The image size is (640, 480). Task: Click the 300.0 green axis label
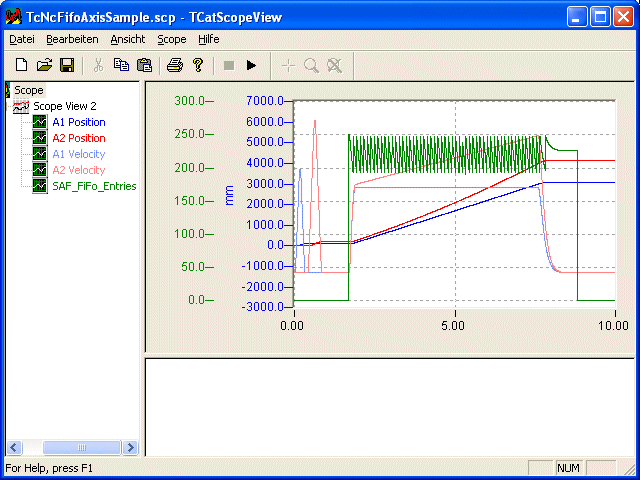tap(190, 100)
